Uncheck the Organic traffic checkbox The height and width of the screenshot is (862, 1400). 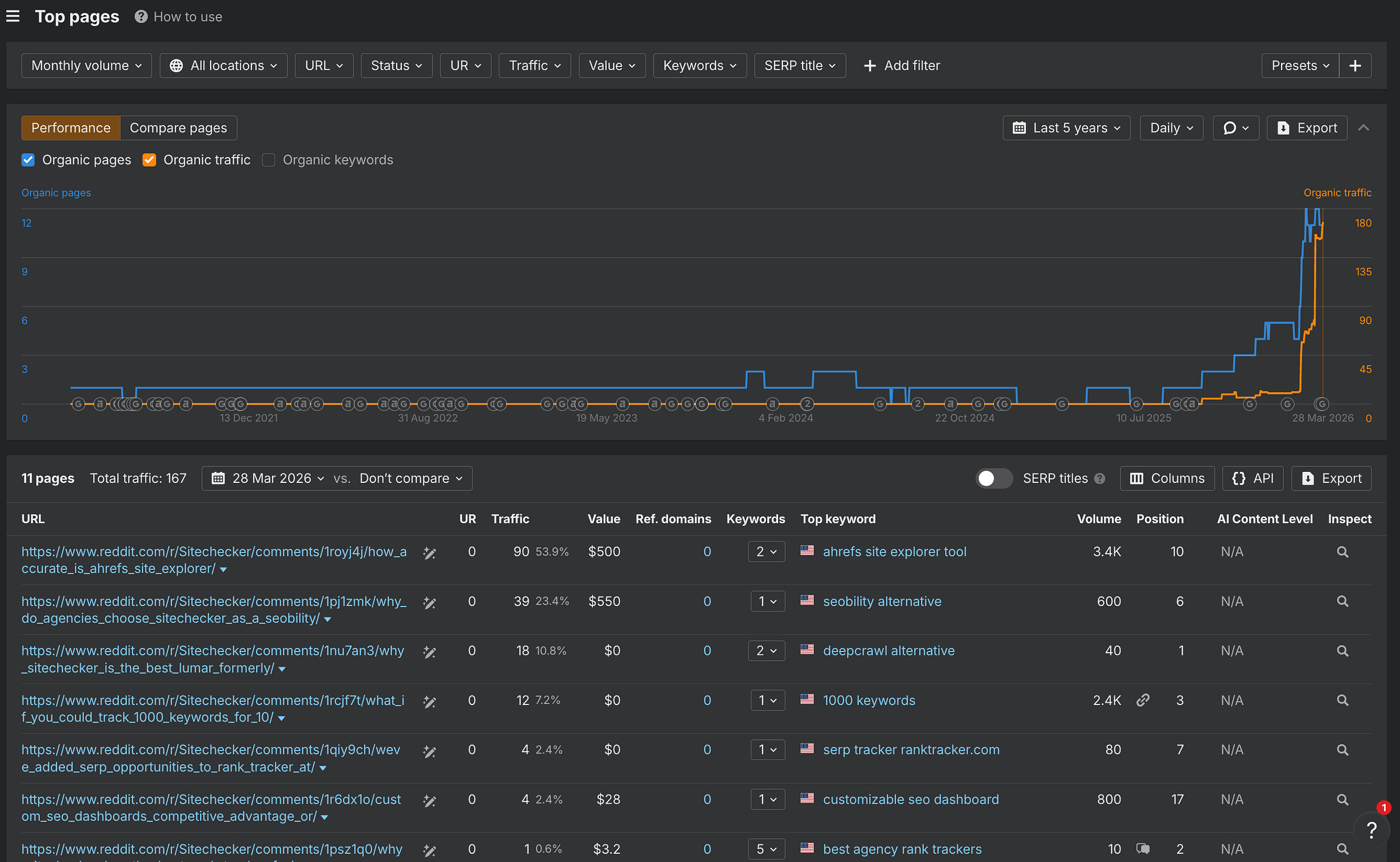point(149,160)
